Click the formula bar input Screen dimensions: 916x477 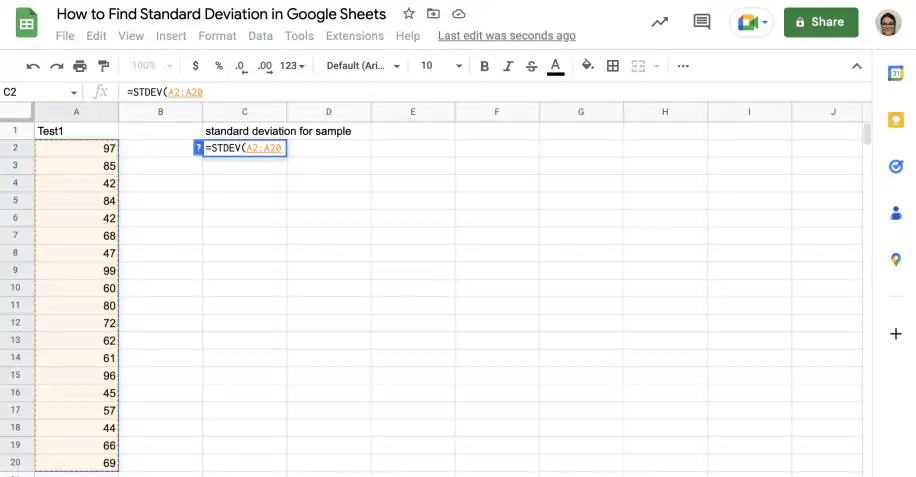[x=494, y=92]
